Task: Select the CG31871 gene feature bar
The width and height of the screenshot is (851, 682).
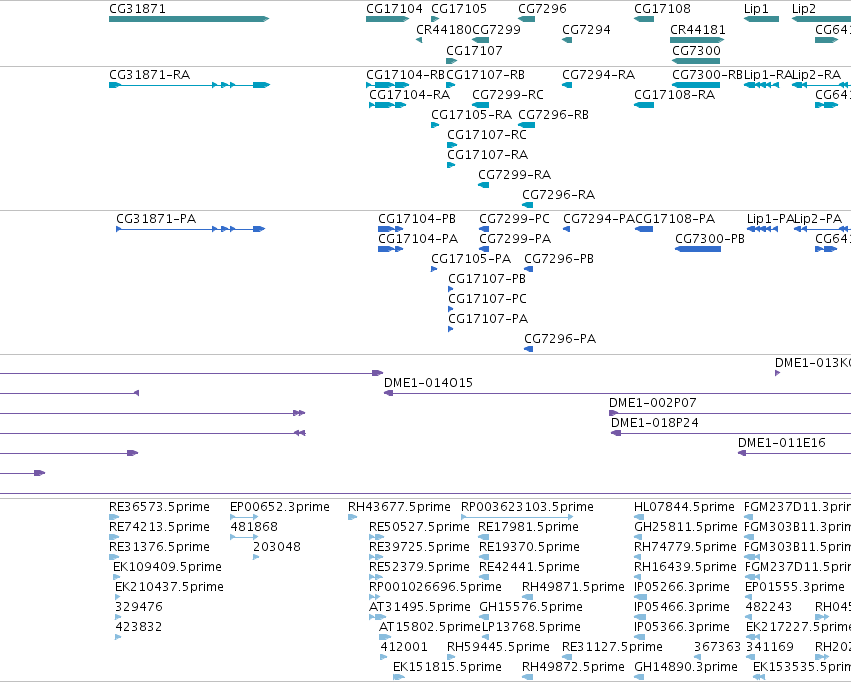Action: pyautogui.click(x=189, y=19)
